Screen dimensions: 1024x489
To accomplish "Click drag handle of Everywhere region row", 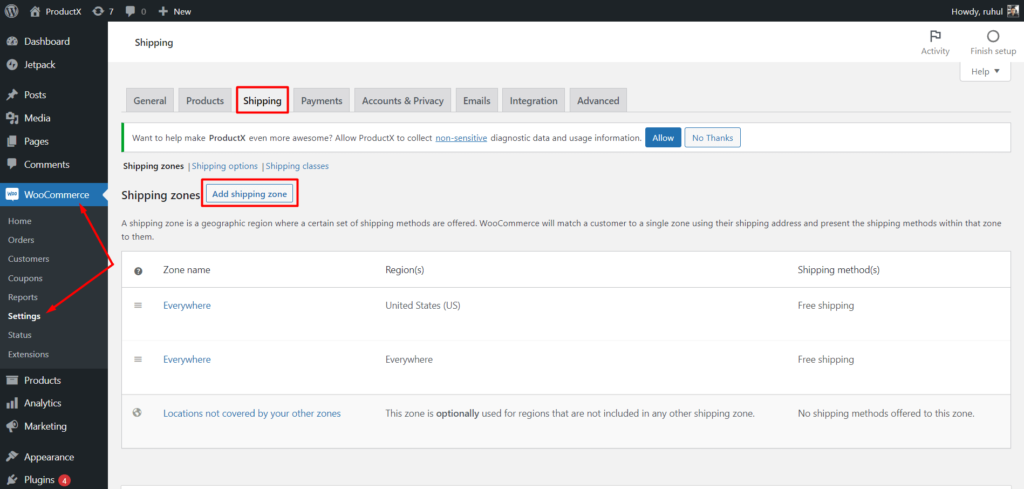I will 138,360.
